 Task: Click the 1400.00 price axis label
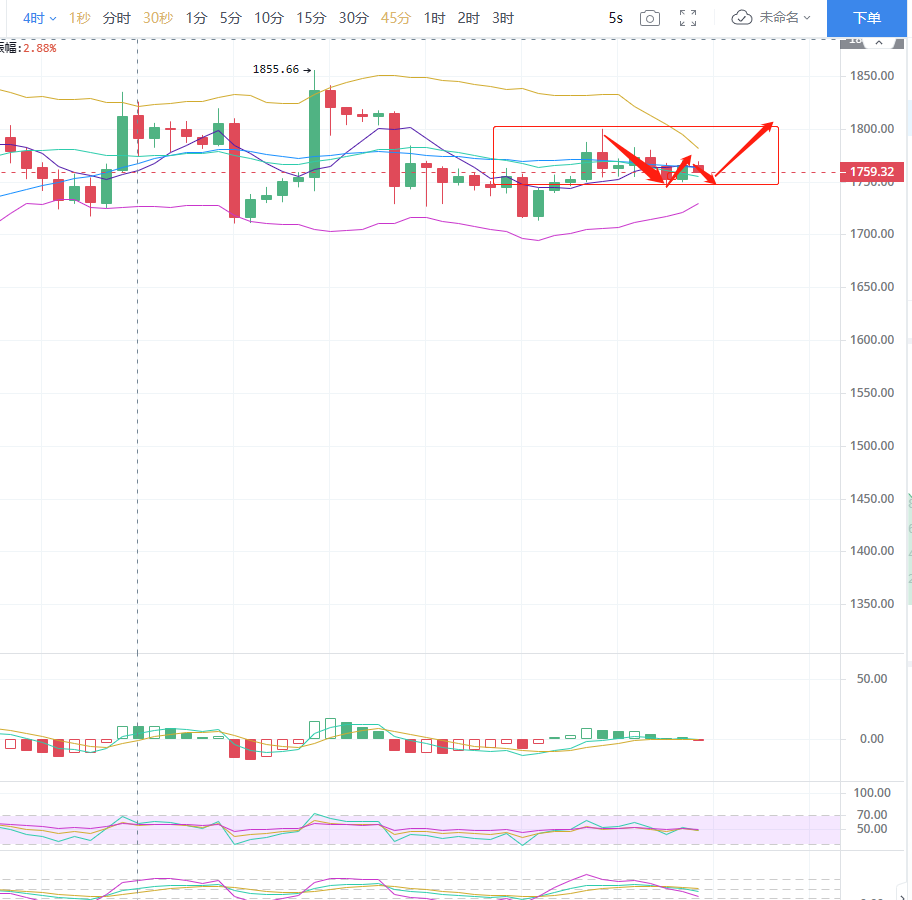(872, 551)
